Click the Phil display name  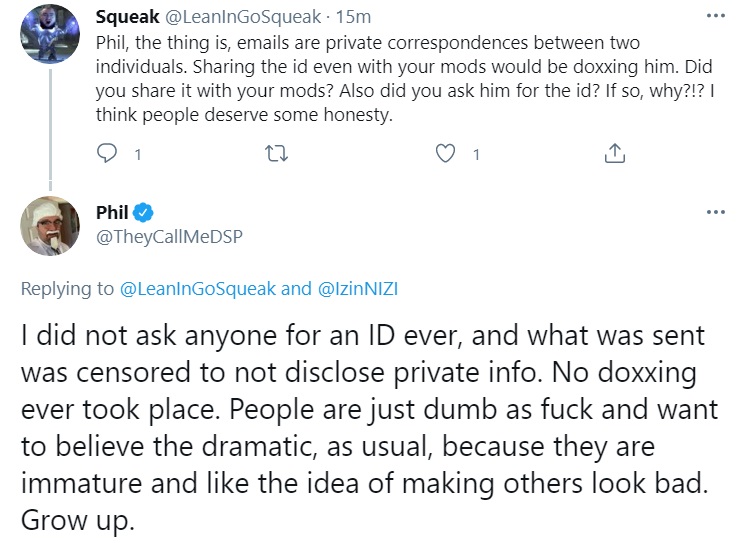(112, 212)
